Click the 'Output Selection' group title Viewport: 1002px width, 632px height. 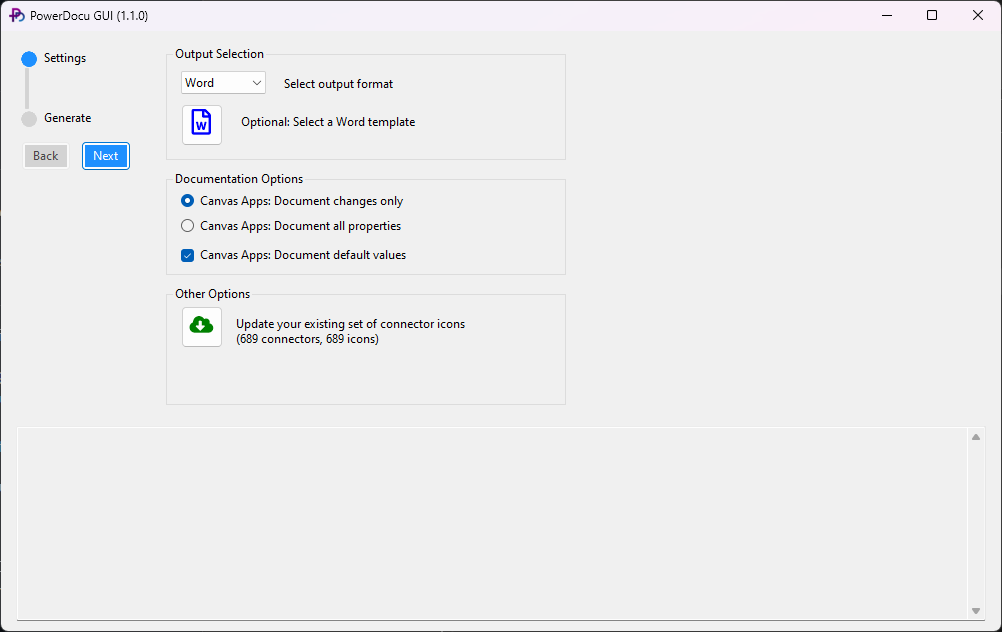(x=219, y=54)
